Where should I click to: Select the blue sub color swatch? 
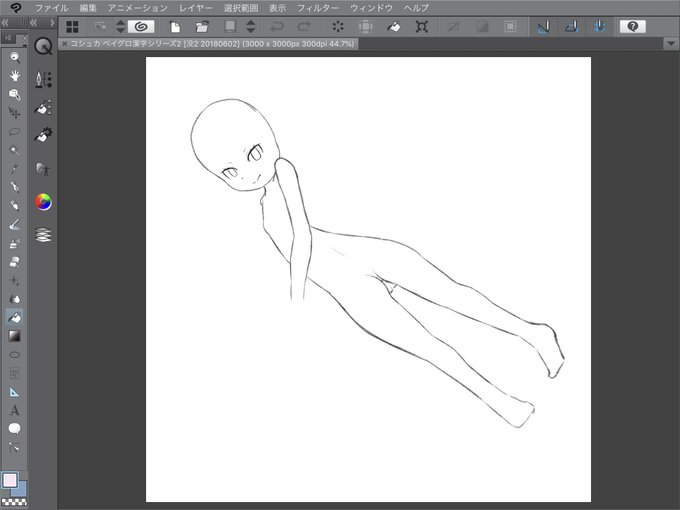[x=20, y=490]
